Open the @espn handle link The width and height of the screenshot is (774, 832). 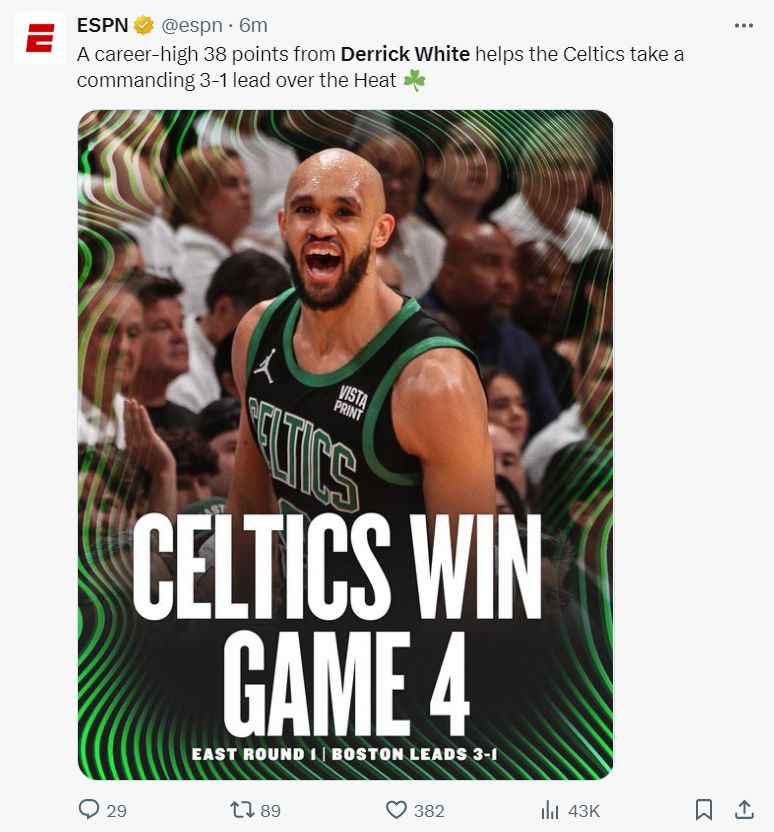pos(192,25)
